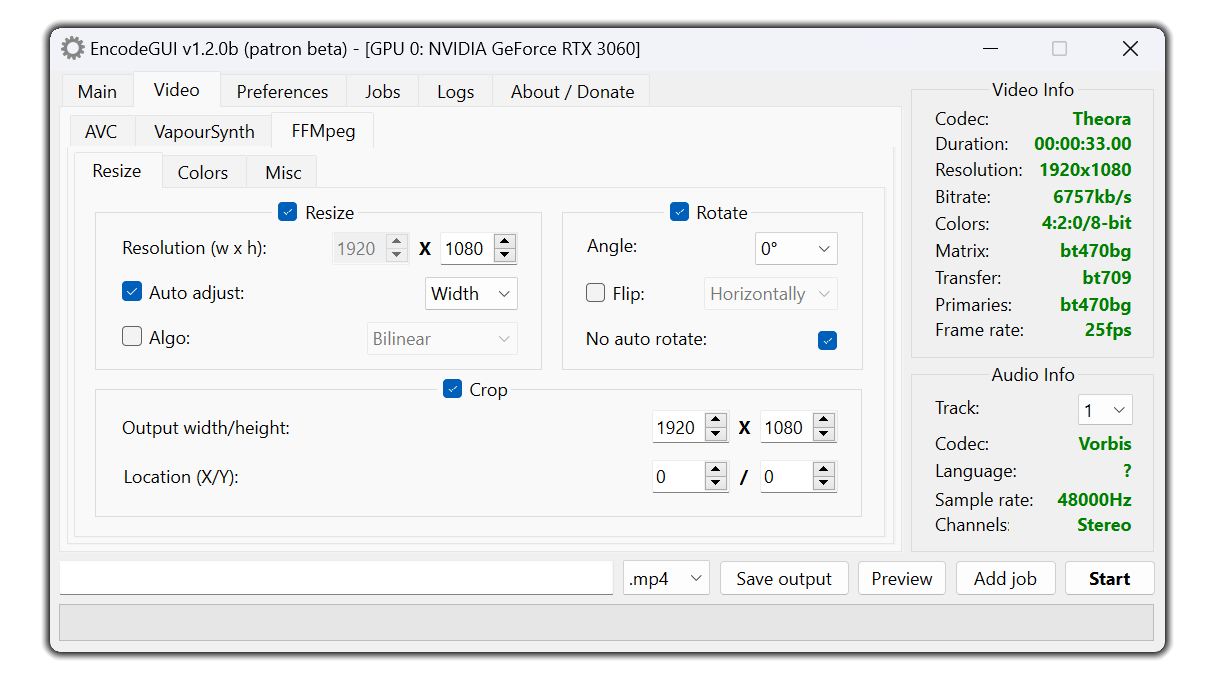Open the Auto adjust Width dropdown
Viewport: 1215px width, 680px height.
(x=471, y=294)
